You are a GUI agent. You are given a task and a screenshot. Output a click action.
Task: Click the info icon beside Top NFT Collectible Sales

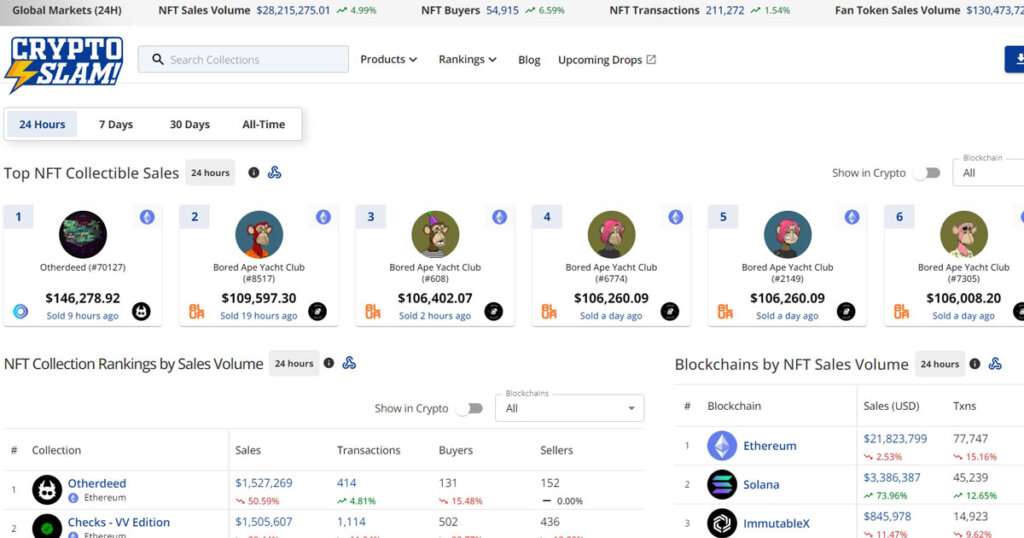(253, 172)
